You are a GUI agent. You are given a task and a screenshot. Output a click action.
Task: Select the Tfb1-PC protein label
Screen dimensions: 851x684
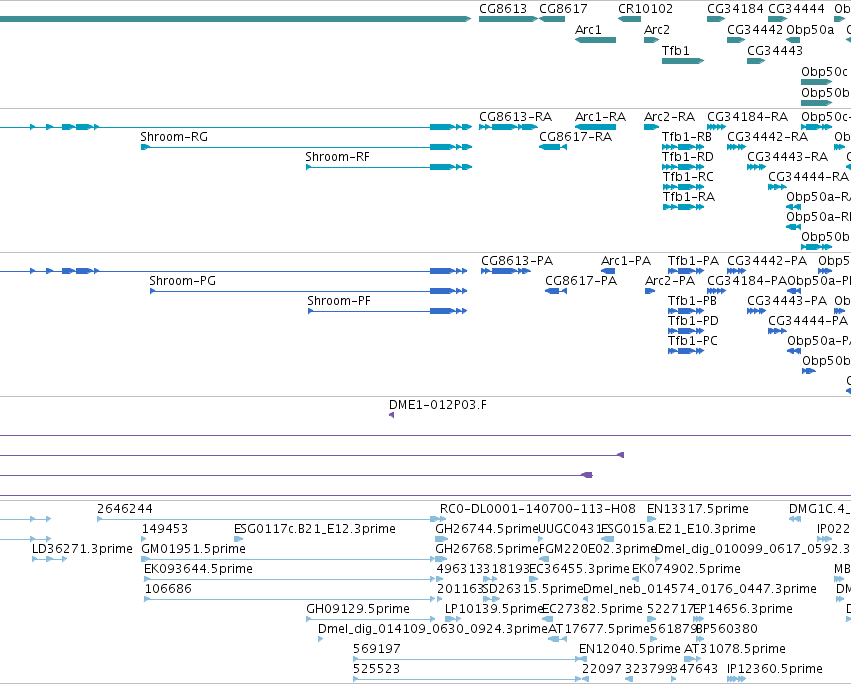pos(693,341)
